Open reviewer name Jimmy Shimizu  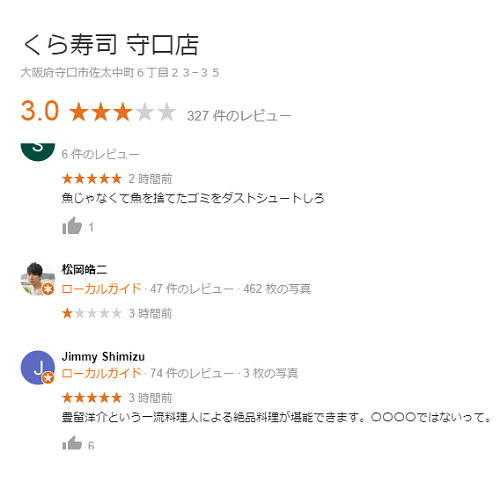point(103,357)
